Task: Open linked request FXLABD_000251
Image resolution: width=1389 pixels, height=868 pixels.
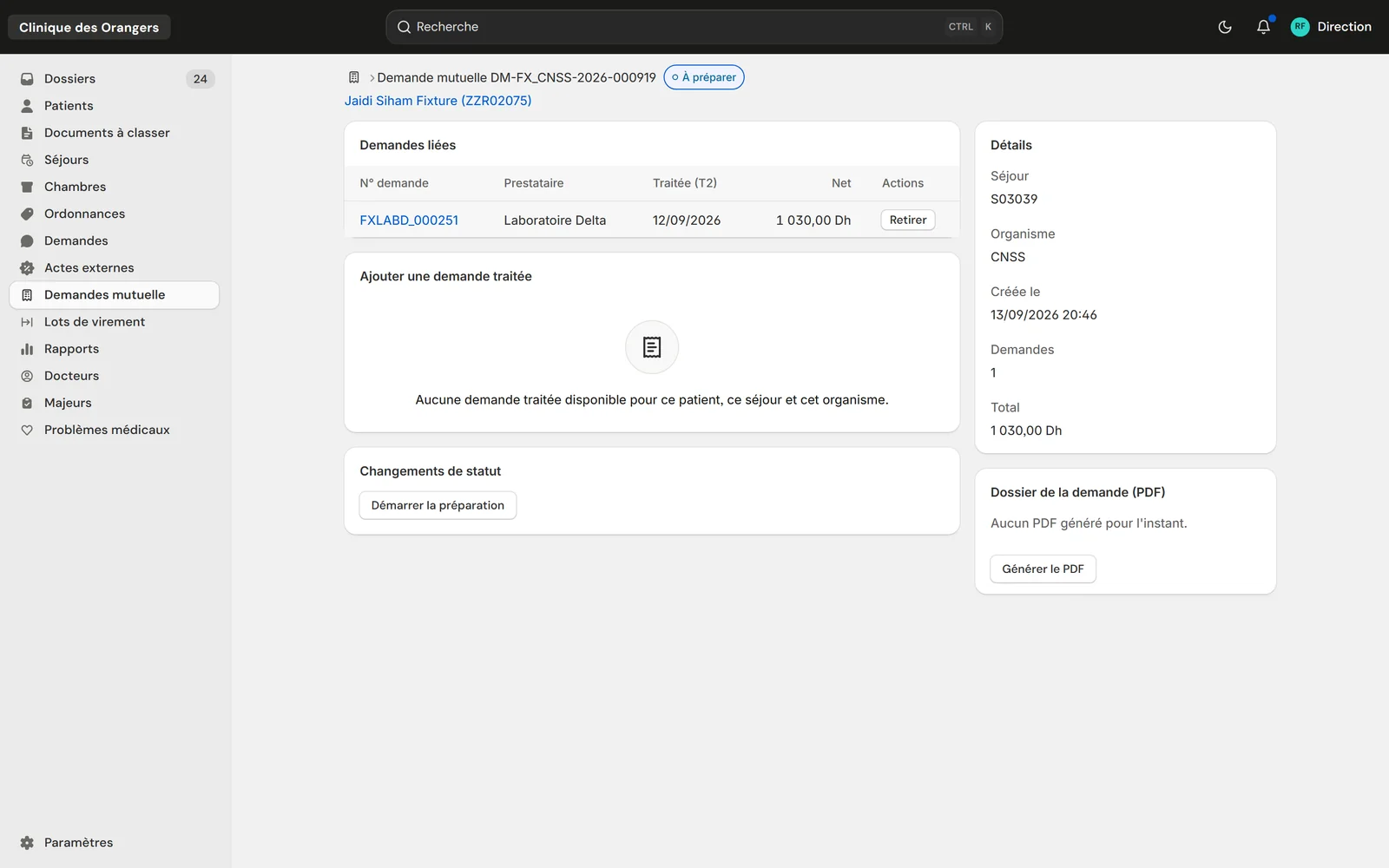Action: coord(409,220)
